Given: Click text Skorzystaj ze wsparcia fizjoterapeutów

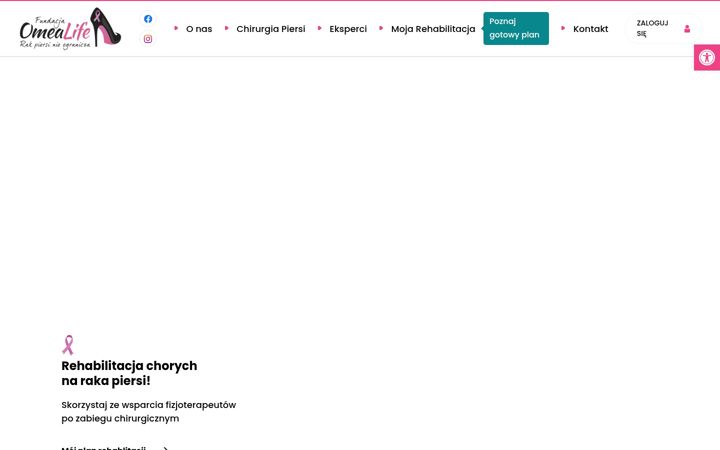Looking at the screenshot, I should click(x=149, y=405).
